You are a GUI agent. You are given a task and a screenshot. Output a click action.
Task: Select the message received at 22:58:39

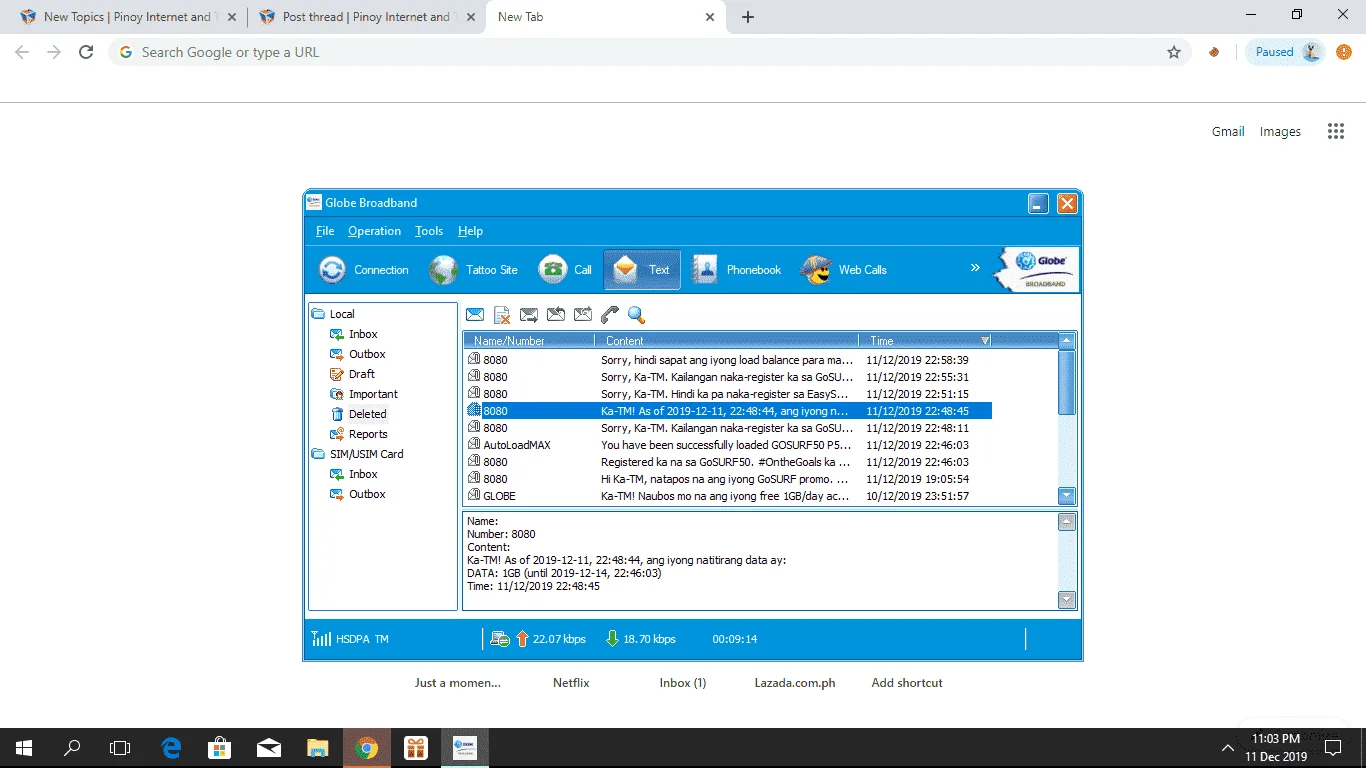[x=728, y=360]
